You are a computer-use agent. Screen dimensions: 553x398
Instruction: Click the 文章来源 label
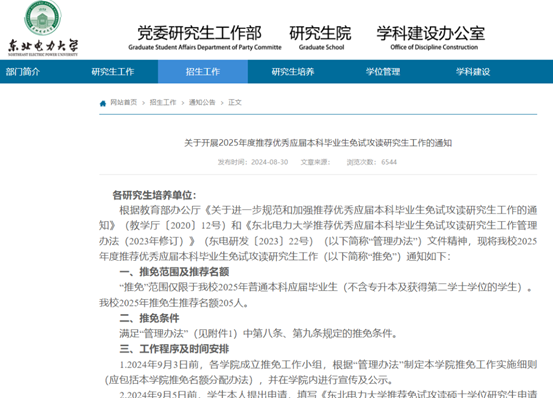pyautogui.click(x=315, y=162)
